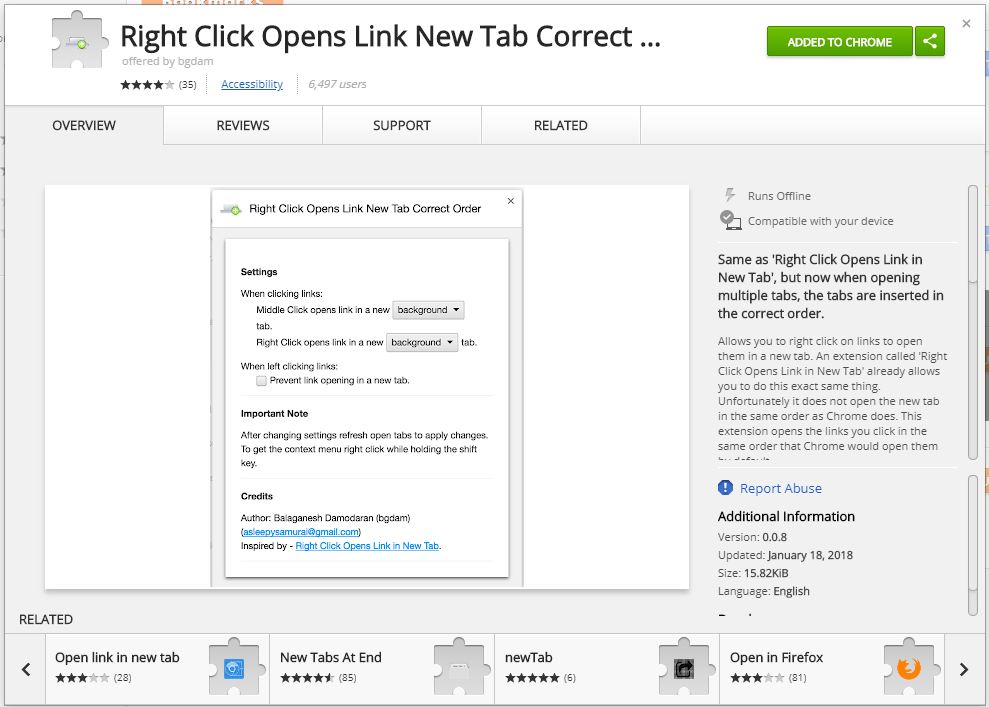Click the extension screenshot preview image
989x707 pixels.
point(366,387)
